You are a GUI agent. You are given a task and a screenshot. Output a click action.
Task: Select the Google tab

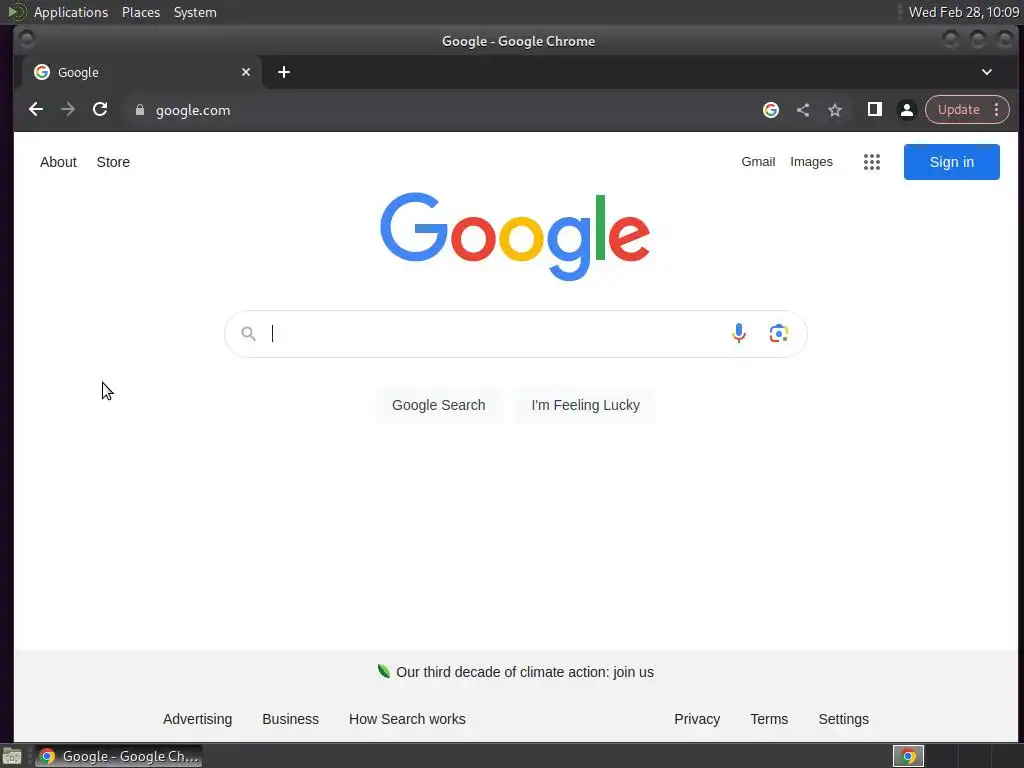(x=142, y=72)
